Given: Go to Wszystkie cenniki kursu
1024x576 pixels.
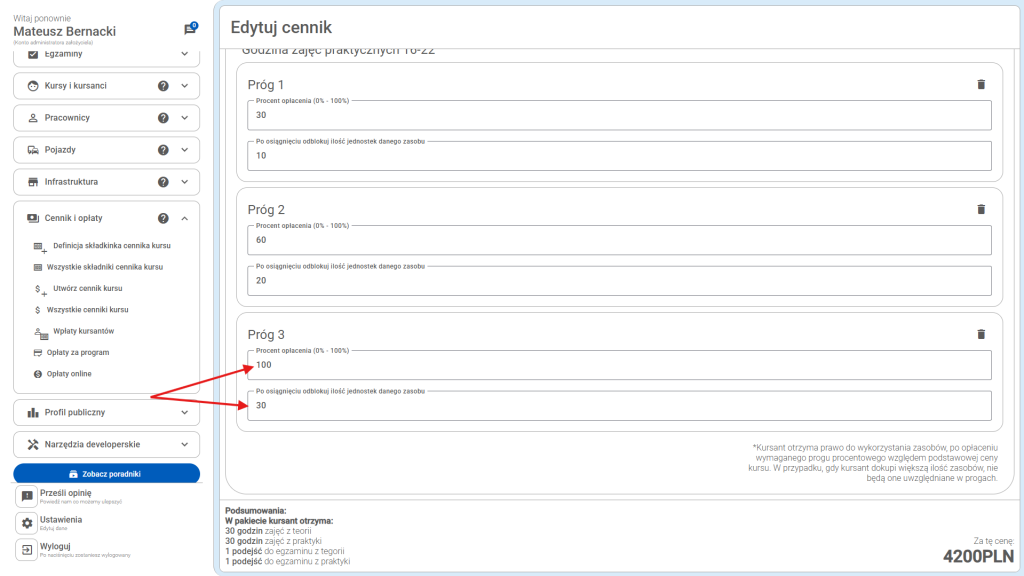Looking at the screenshot, I should (88, 310).
